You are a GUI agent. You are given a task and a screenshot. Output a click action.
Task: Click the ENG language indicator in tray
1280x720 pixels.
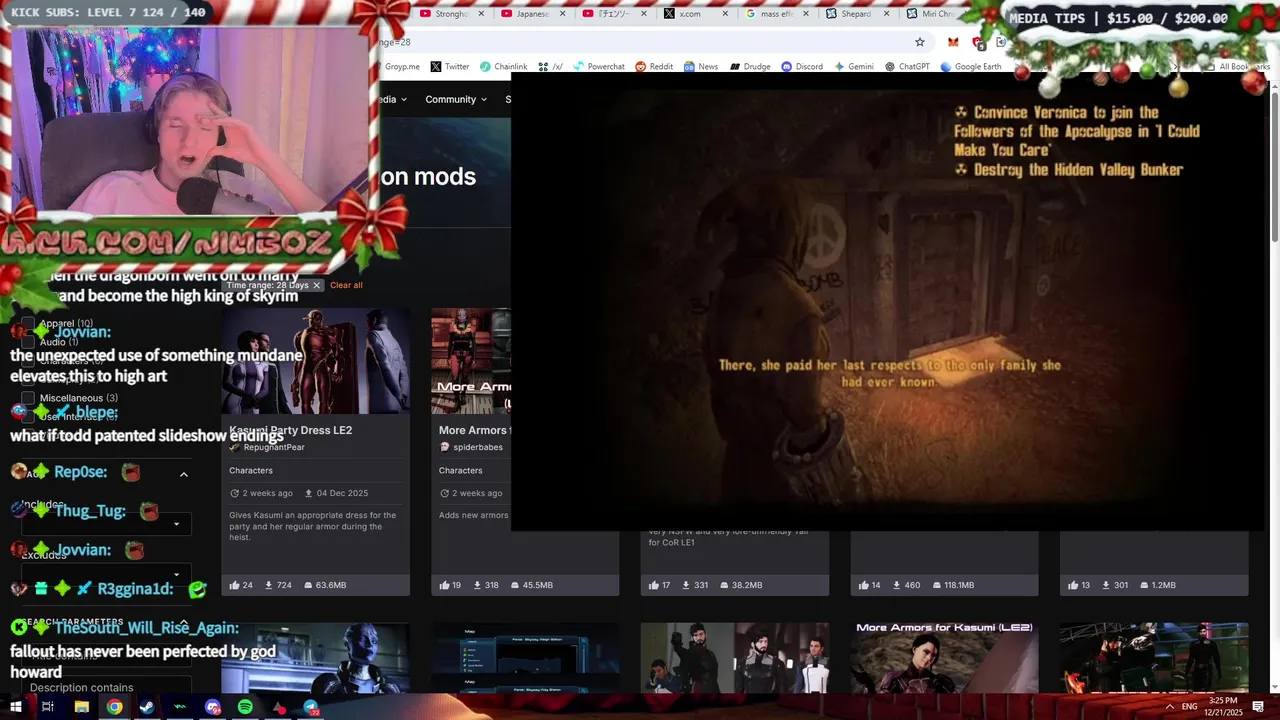pyautogui.click(x=1189, y=707)
